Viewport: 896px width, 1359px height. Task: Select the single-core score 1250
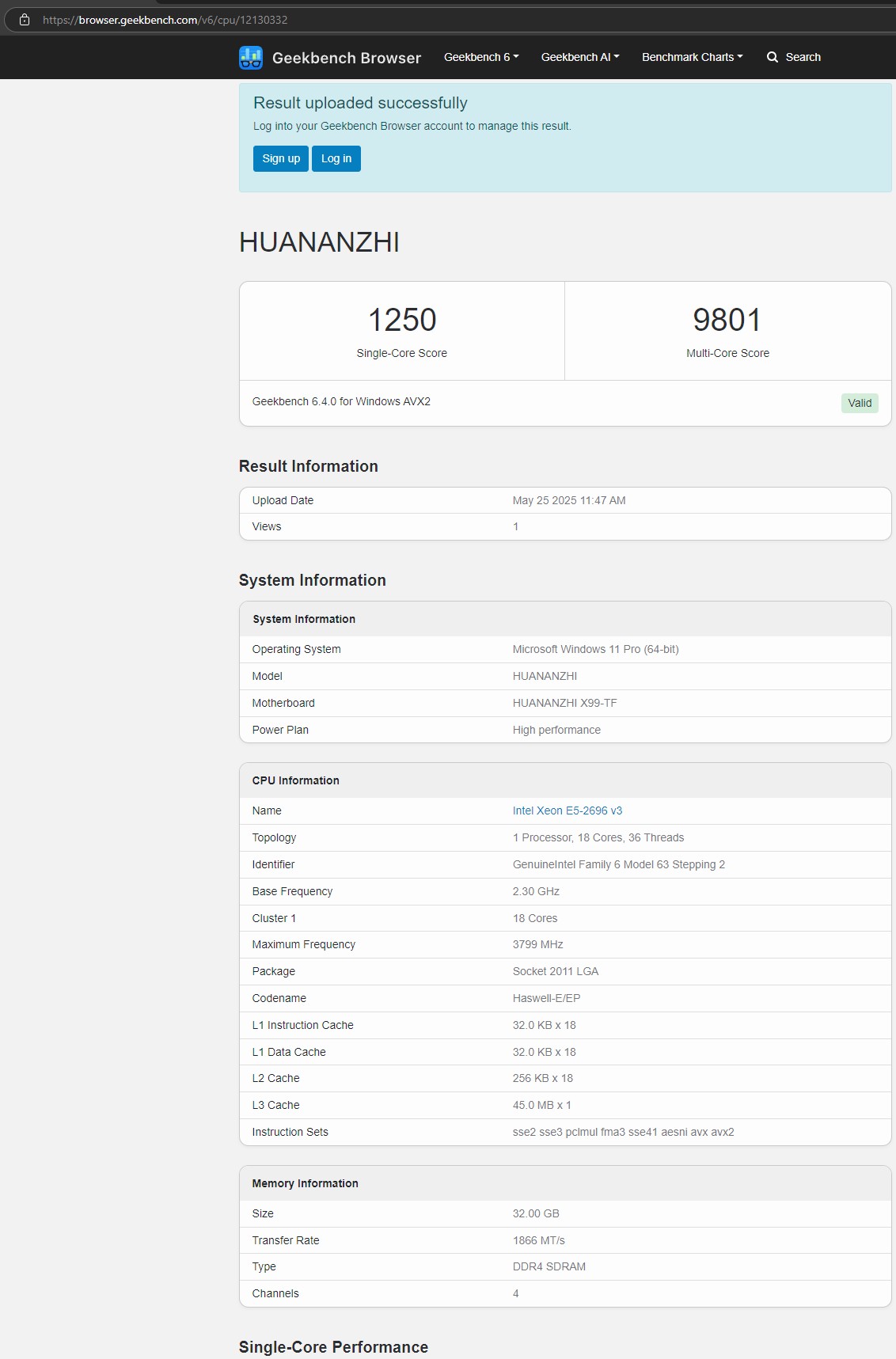coord(402,320)
